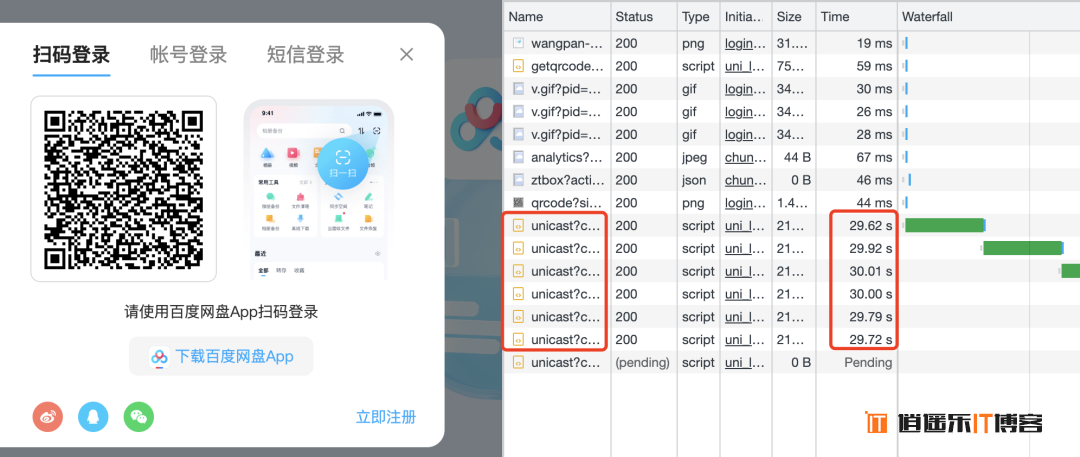Select the pending unicast request row
The image size is (1080, 457).
566,362
